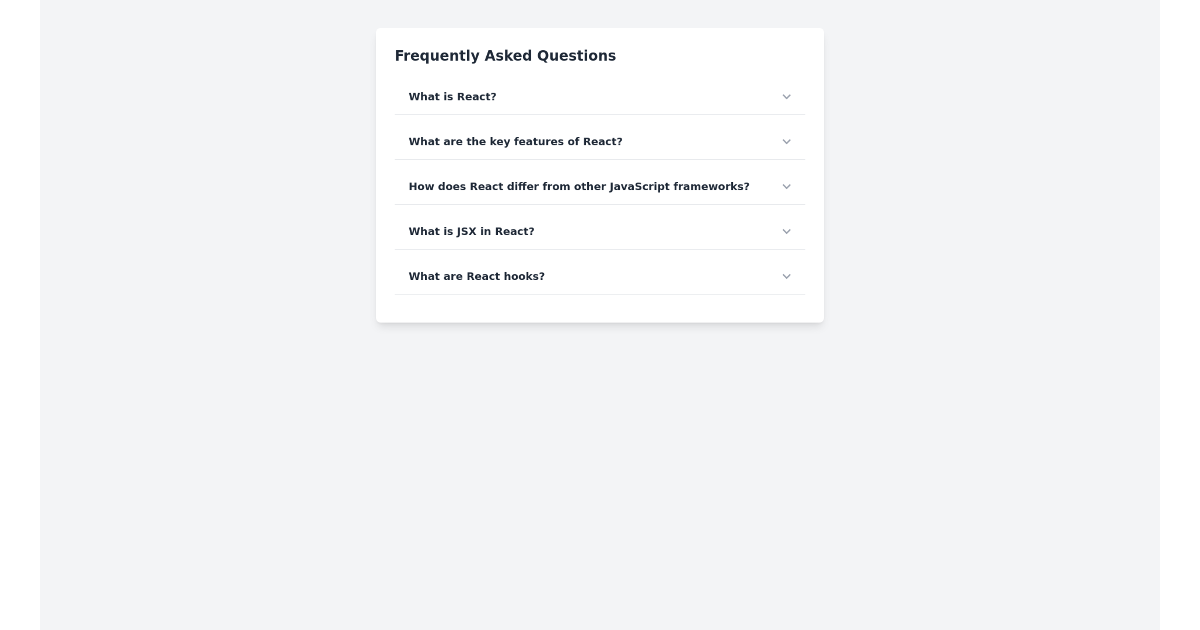Click the 'What are React hooks?' question text

(477, 276)
